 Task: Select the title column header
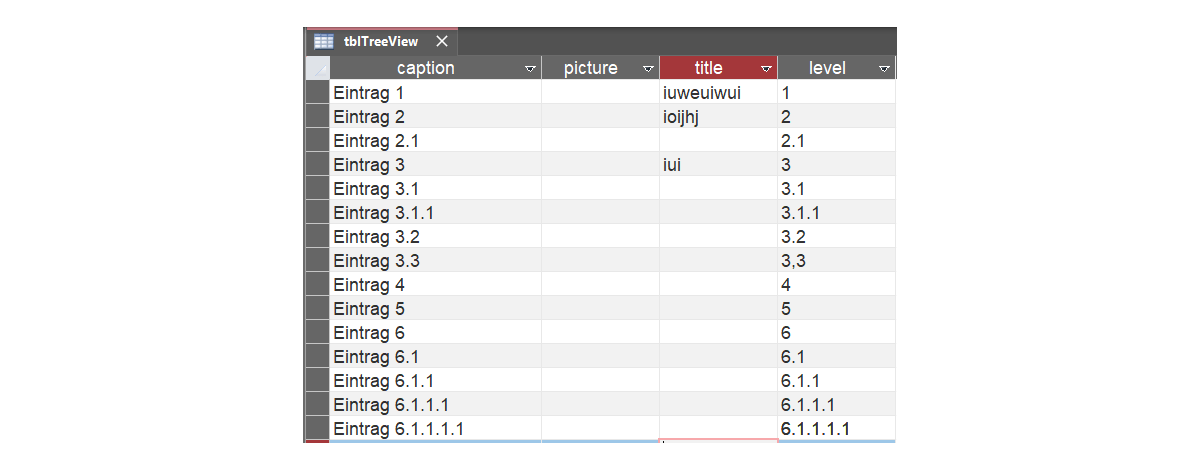coord(708,68)
